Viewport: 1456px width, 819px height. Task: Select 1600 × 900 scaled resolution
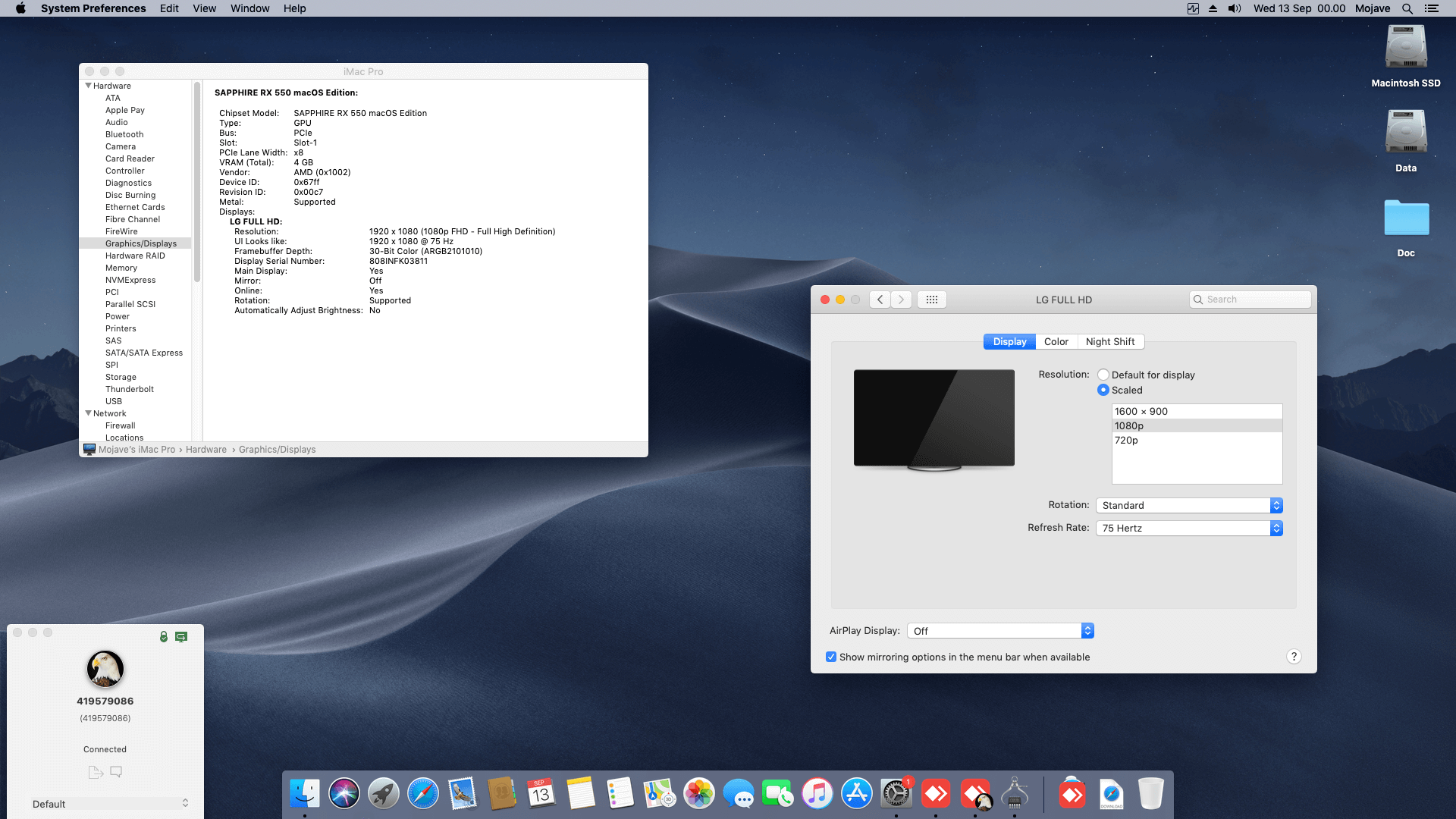[x=1197, y=412]
